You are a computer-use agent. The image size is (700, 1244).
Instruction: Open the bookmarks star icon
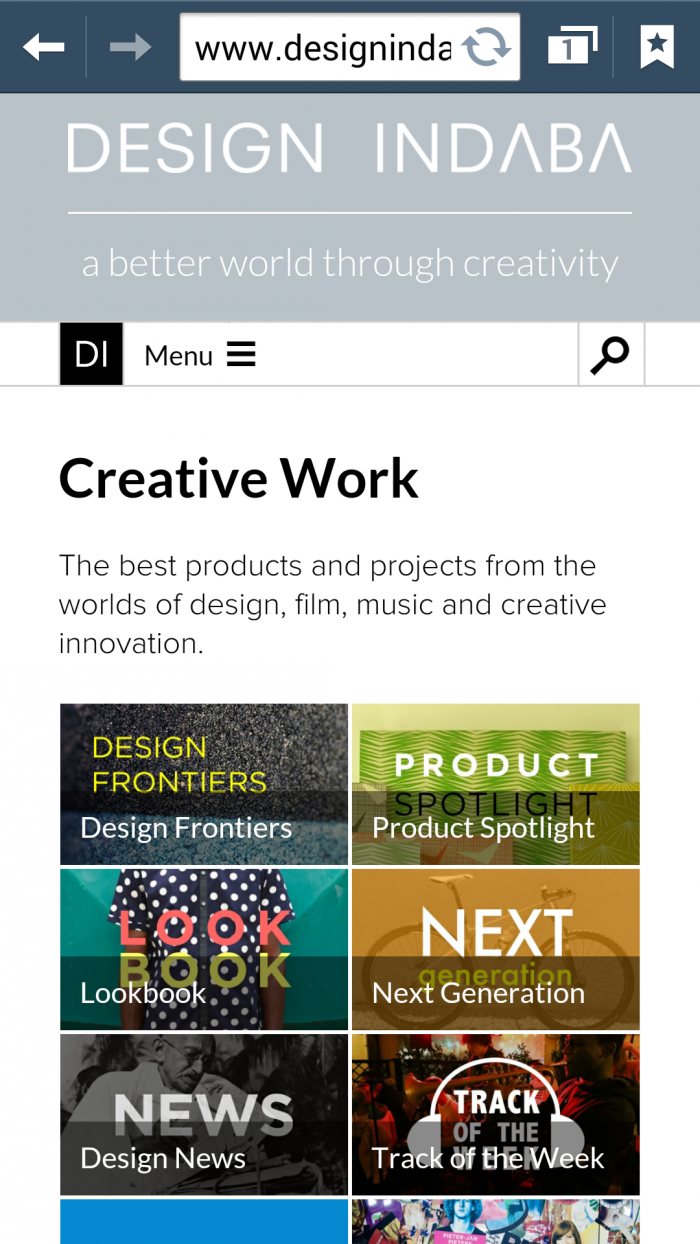coord(657,46)
